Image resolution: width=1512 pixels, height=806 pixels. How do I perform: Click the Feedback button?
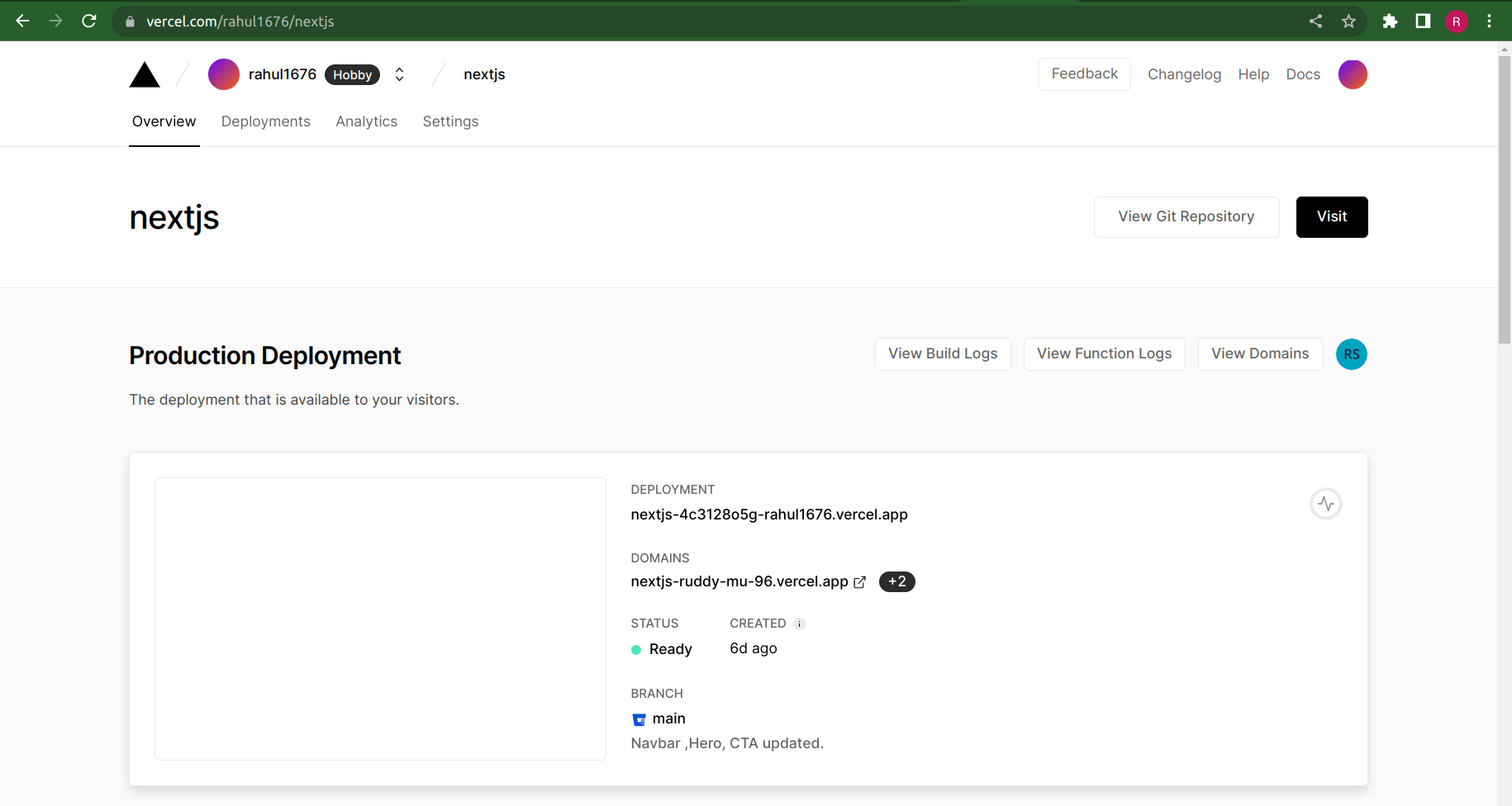[x=1085, y=74]
